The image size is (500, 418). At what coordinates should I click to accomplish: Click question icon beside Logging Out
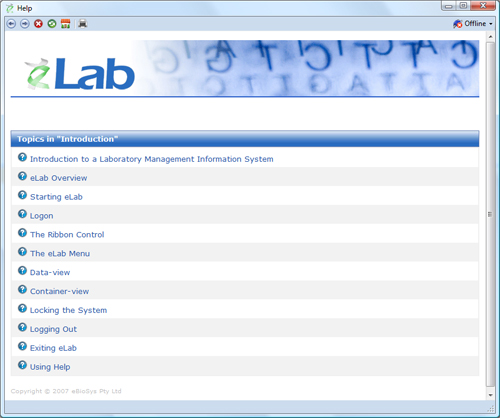point(22,327)
